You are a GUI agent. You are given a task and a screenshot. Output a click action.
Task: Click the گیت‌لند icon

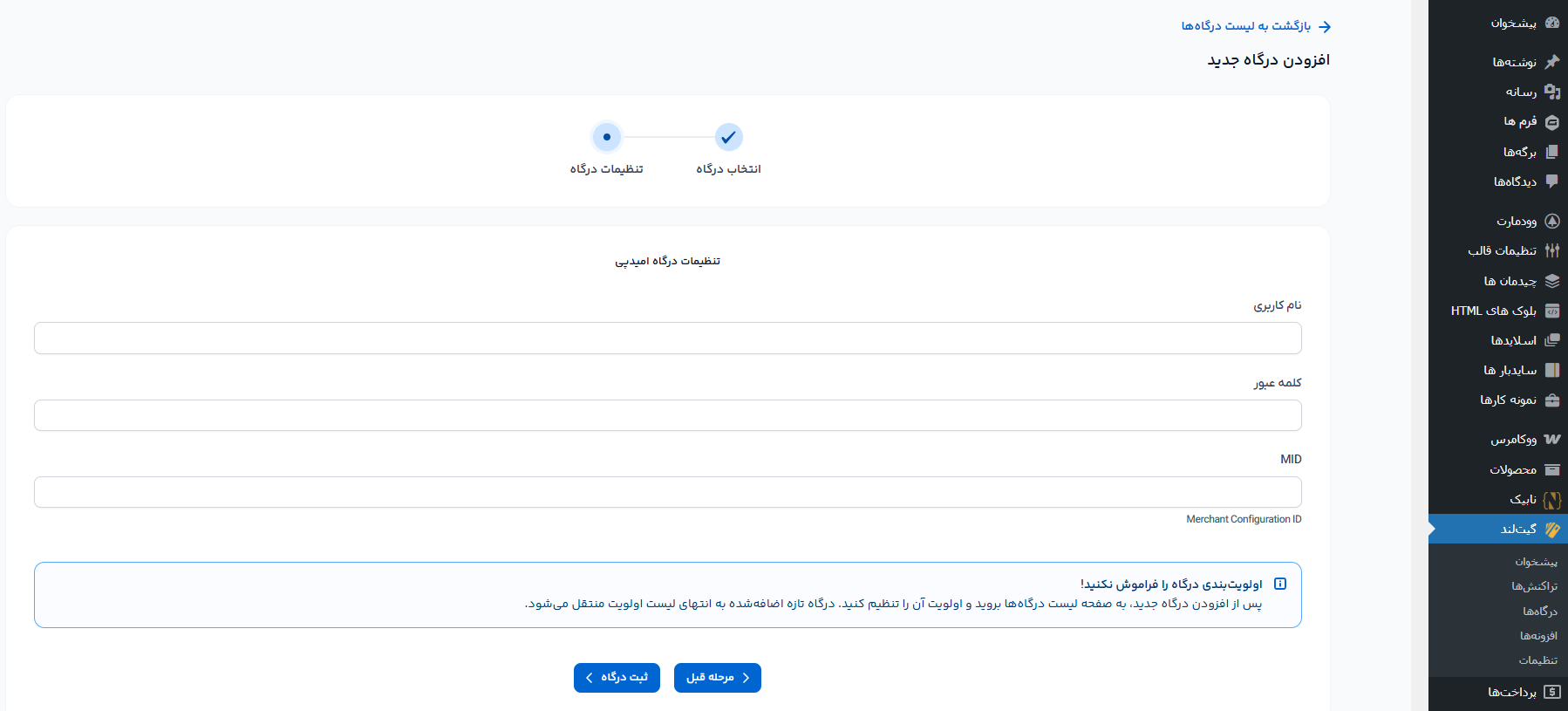click(1551, 529)
